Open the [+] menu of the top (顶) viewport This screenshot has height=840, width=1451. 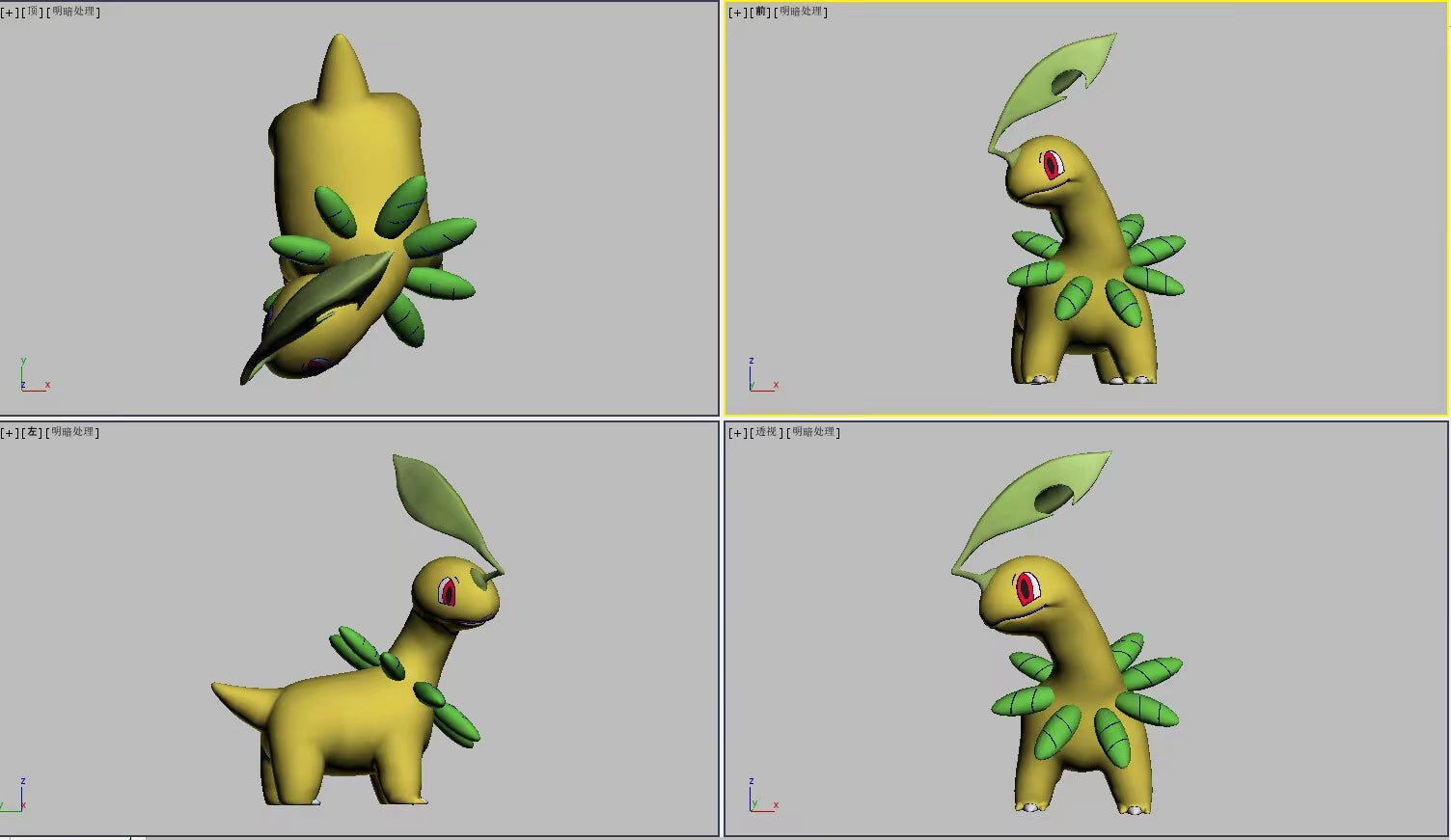(x=10, y=12)
